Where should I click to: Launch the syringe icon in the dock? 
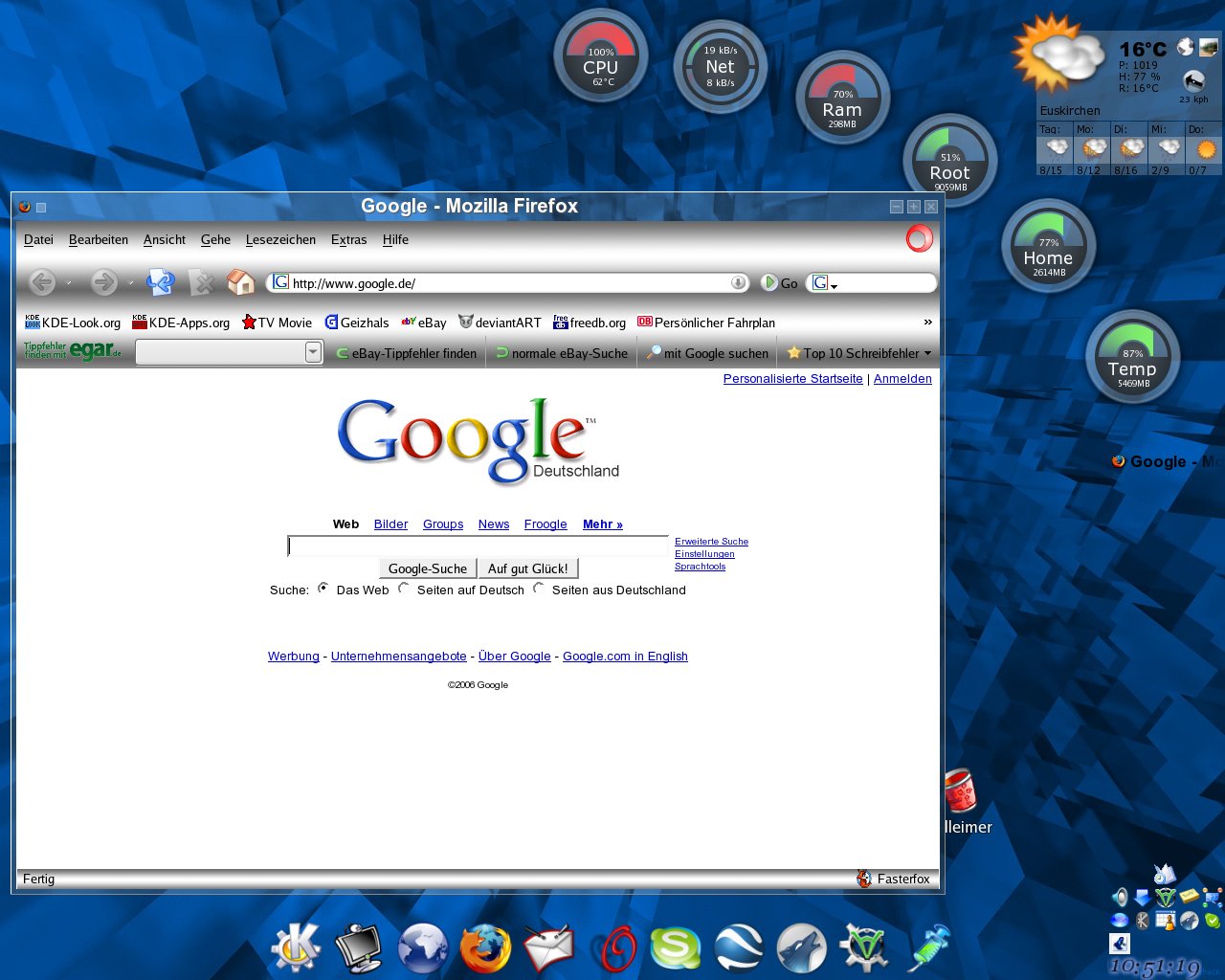(928, 948)
